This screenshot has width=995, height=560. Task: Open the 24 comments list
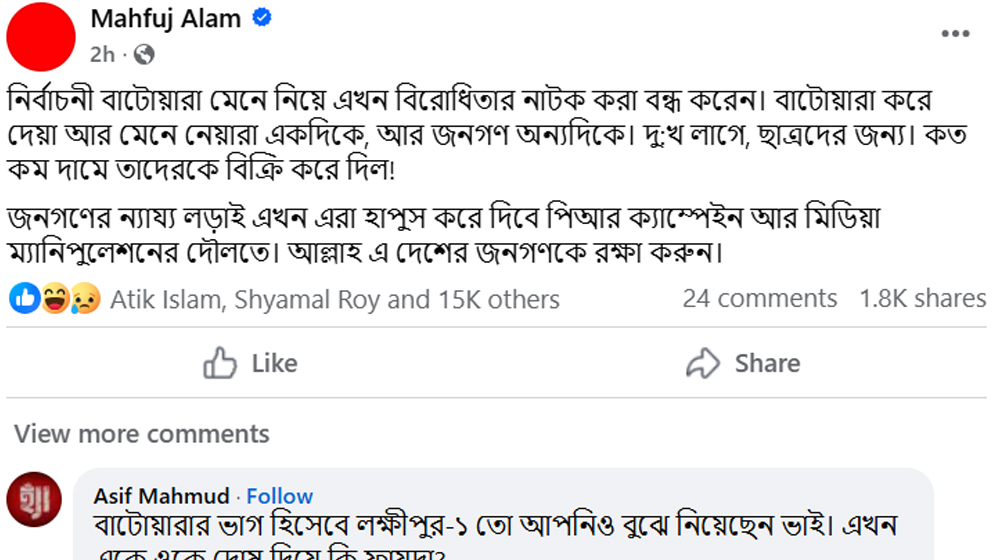pos(759,298)
